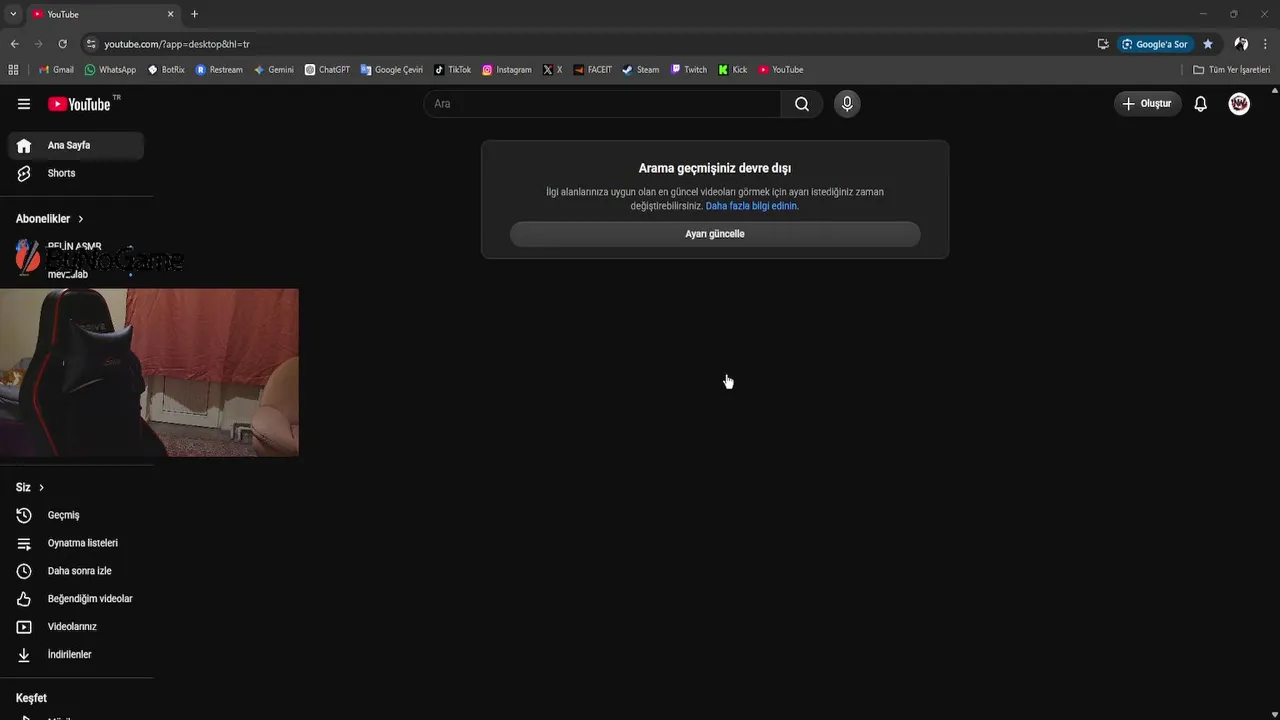Screen dimensions: 1280x720
Task: Open Daha sonra izle list
Action: pos(76,571)
